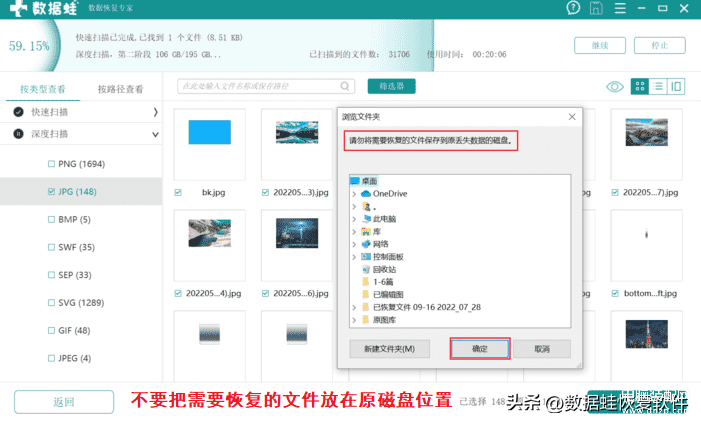Screen dimensions: 701x424
Task: Select the 此电脑 computer icon
Action: tap(366, 219)
